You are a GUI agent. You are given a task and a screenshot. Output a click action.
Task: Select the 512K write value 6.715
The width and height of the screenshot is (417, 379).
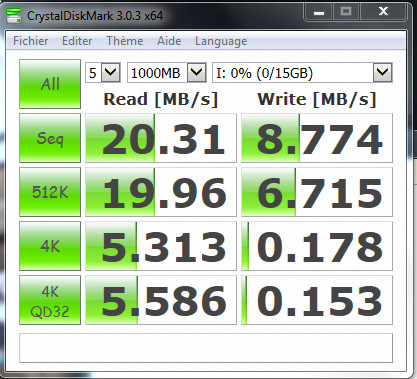(317, 192)
